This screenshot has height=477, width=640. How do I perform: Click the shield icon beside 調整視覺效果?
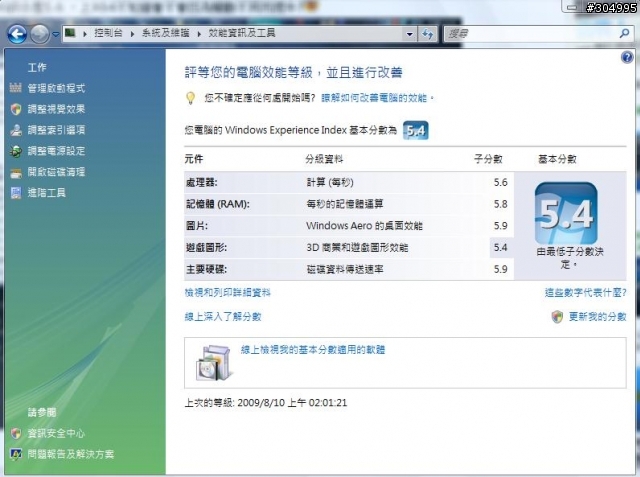pos(16,109)
